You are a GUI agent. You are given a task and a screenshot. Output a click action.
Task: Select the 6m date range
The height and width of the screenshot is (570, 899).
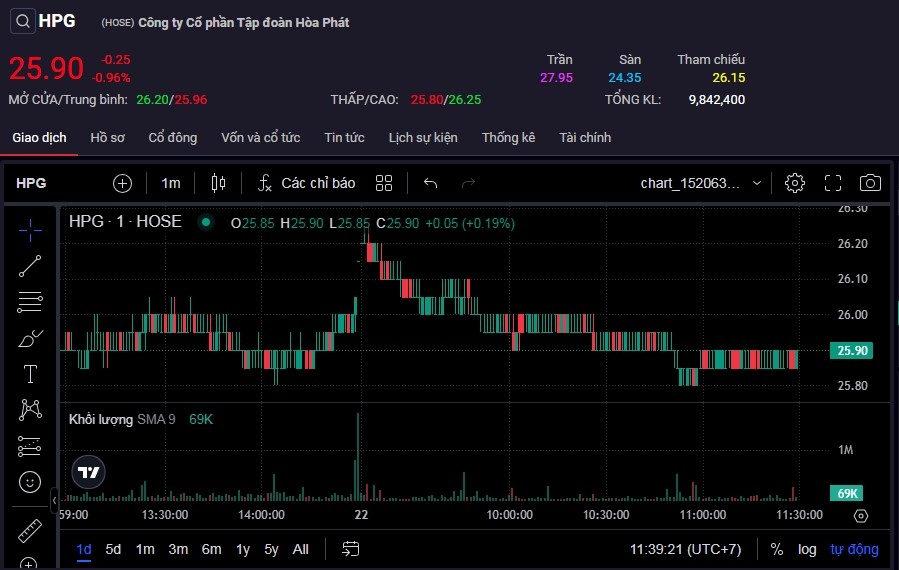click(211, 549)
